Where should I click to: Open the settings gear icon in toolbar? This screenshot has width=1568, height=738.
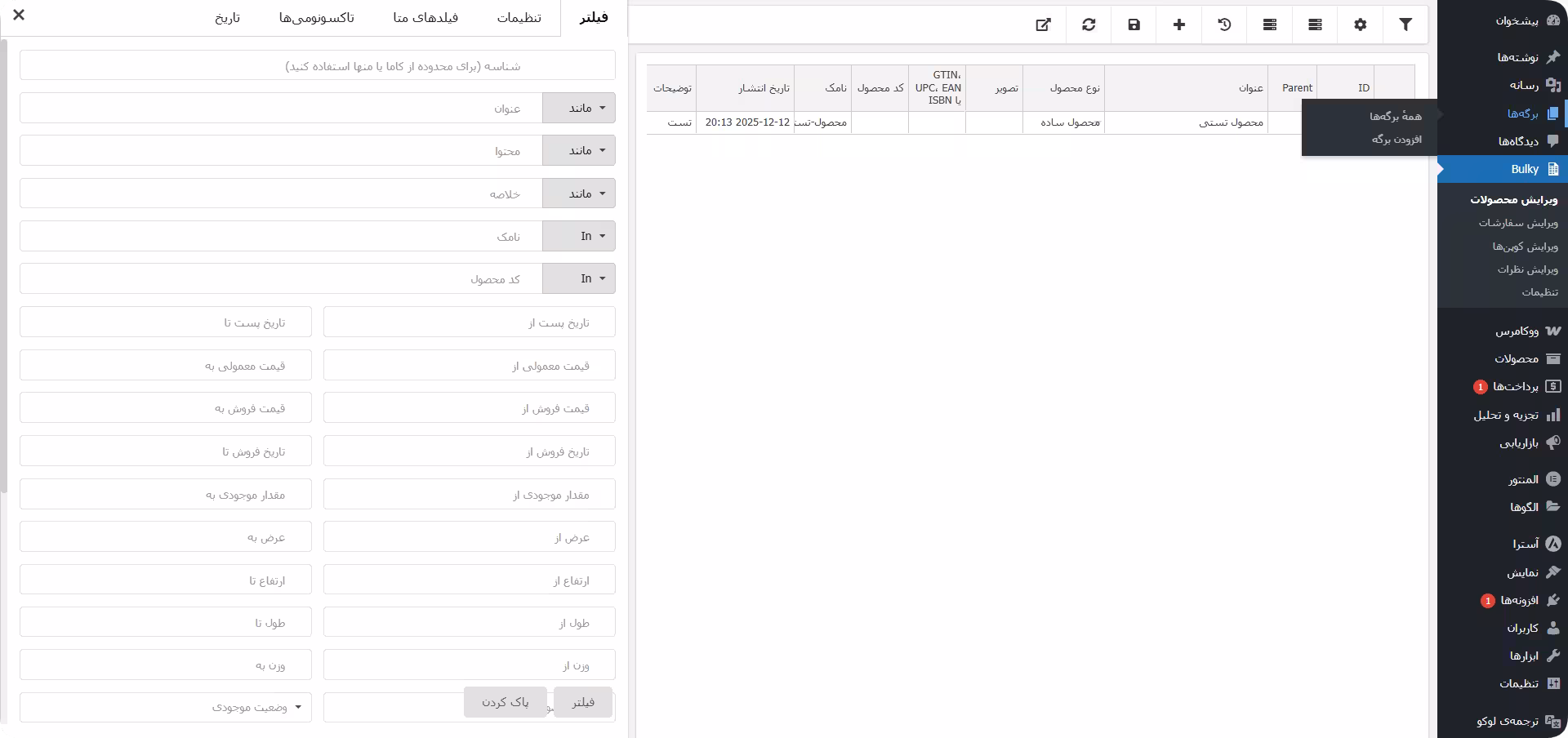tap(1360, 24)
